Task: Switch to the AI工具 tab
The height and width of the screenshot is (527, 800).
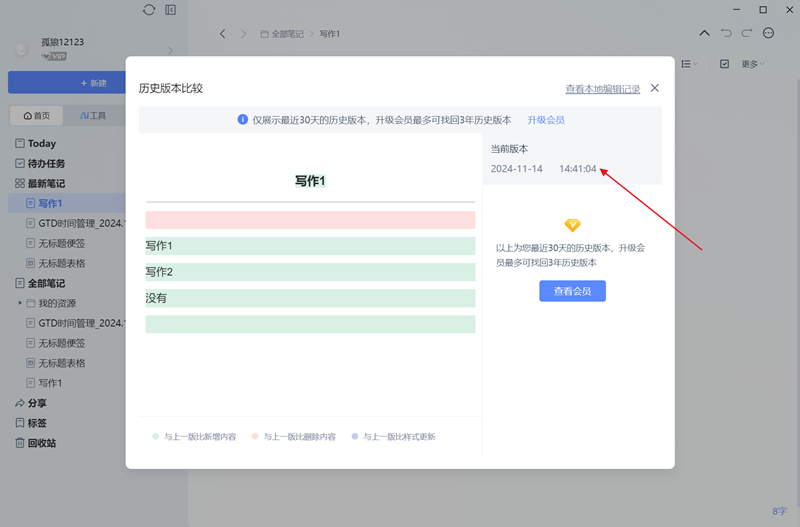Action: coord(93,116)
